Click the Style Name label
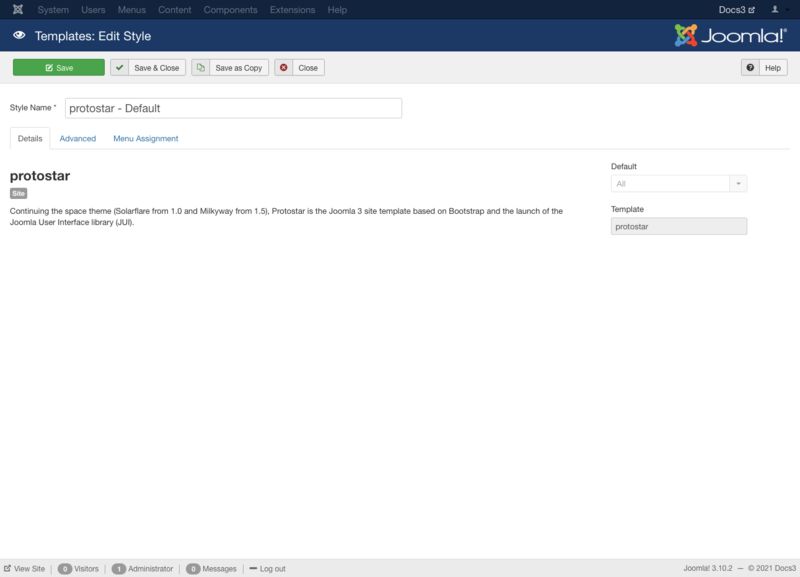This screenshot has width=800, height=577. [x=33, y=108]
